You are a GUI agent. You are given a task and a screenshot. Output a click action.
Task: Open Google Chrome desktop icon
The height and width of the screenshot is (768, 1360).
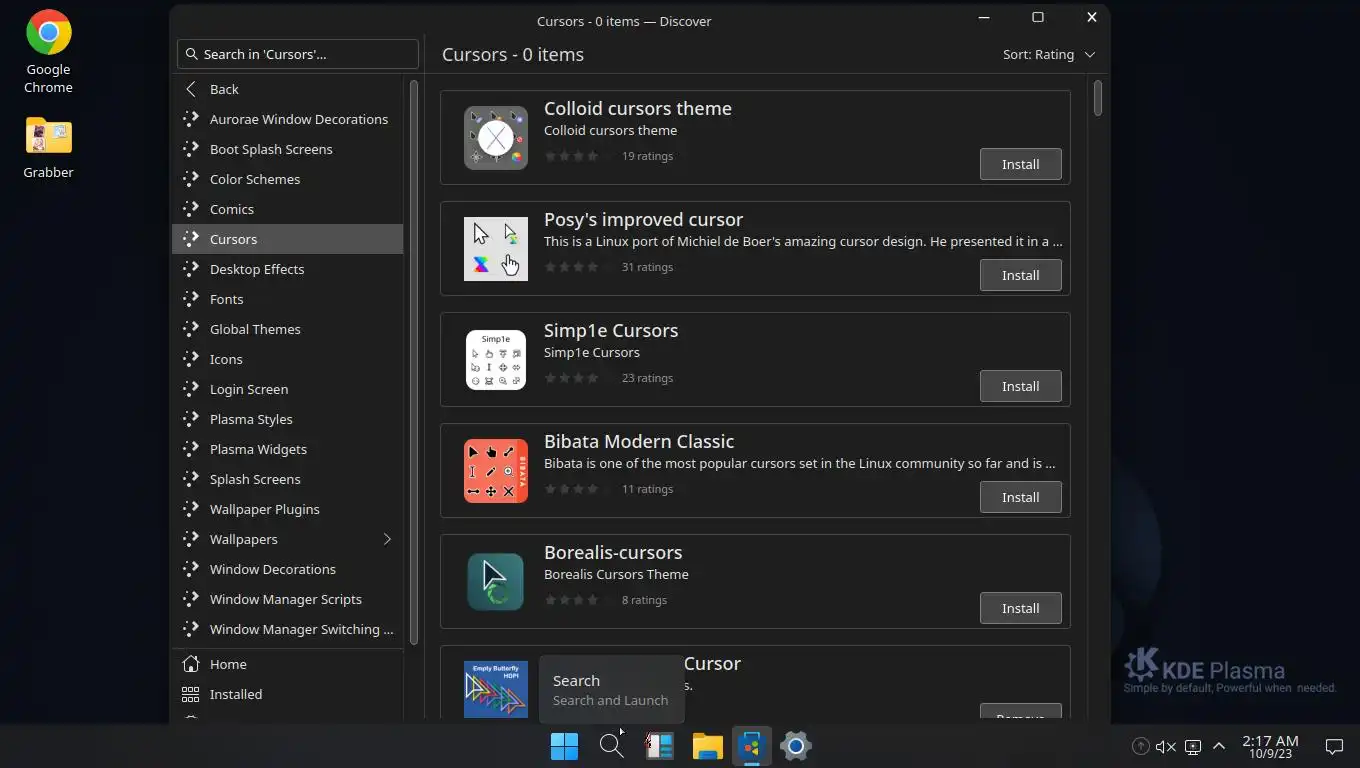(48, 52)
